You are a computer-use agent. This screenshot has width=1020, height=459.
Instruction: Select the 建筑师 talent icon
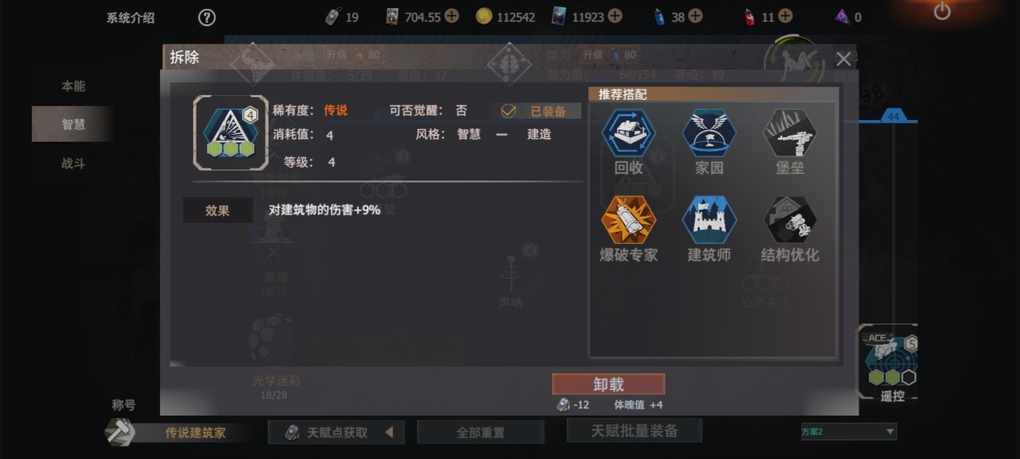tap(709, 220)
